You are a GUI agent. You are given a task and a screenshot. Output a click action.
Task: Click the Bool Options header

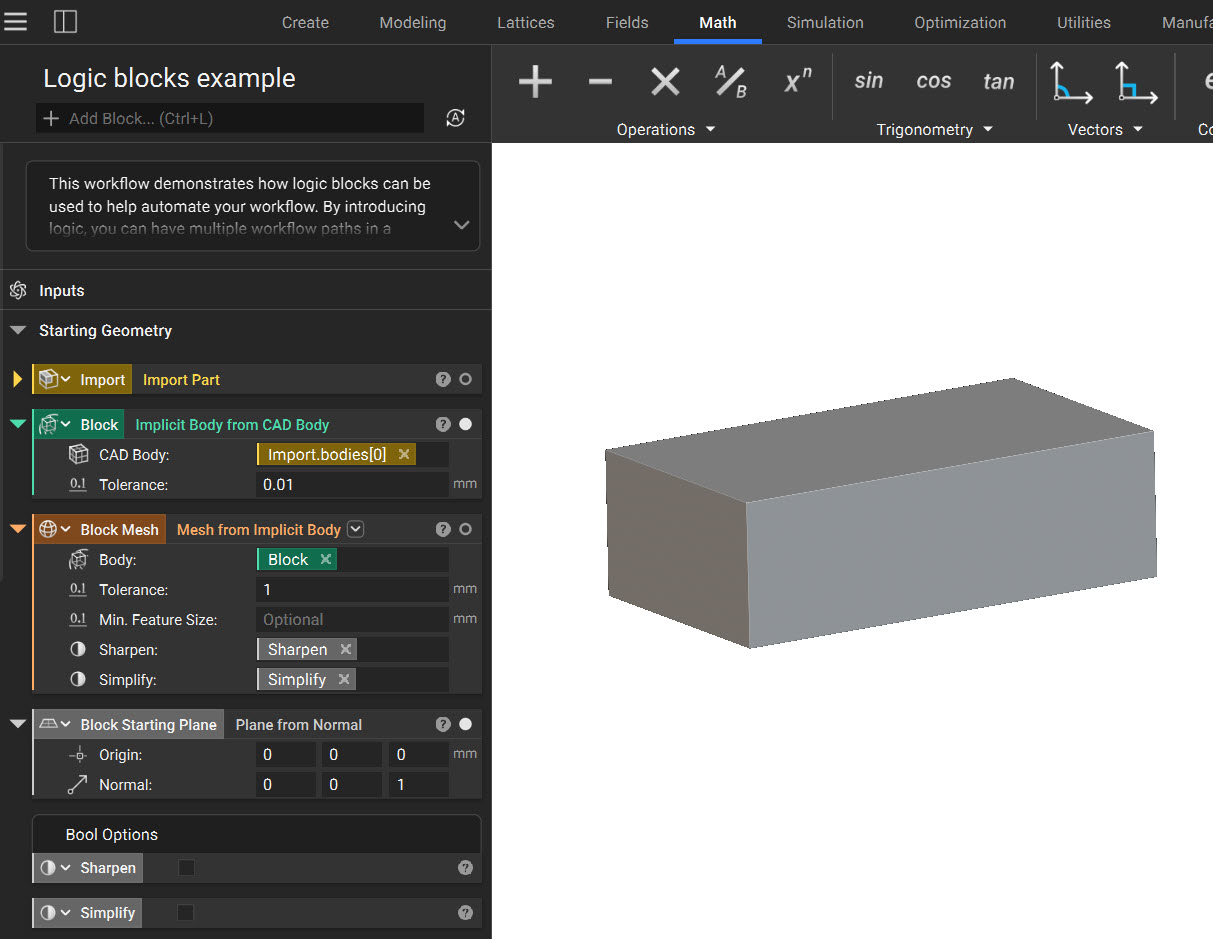[256, 835]
